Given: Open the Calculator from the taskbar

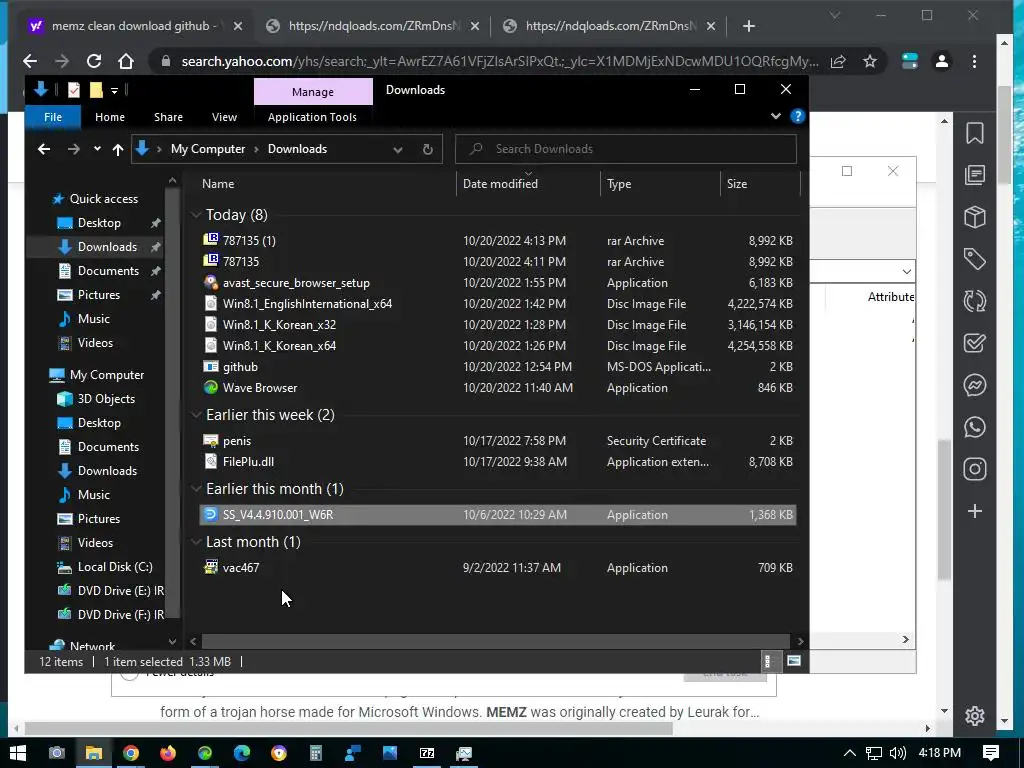Looking at the screenshot, I should tap(315, 753).
